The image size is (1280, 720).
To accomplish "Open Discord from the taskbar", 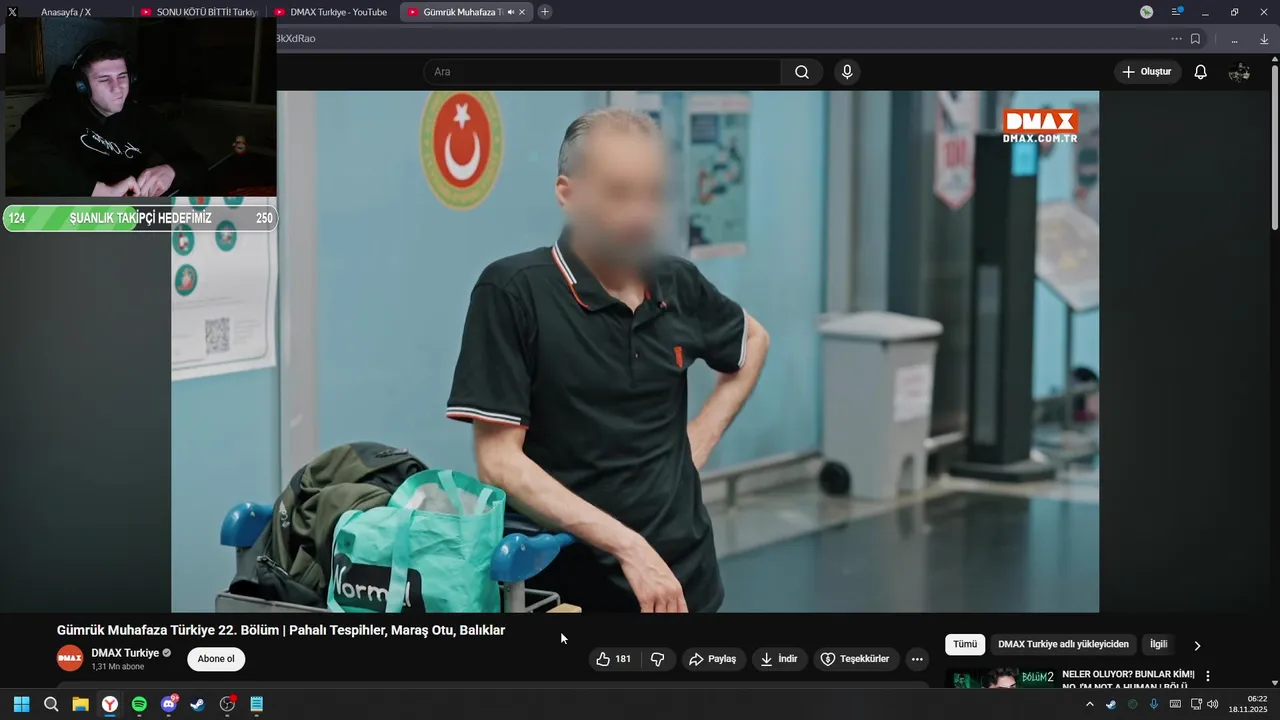I will [x=169, y=704].
